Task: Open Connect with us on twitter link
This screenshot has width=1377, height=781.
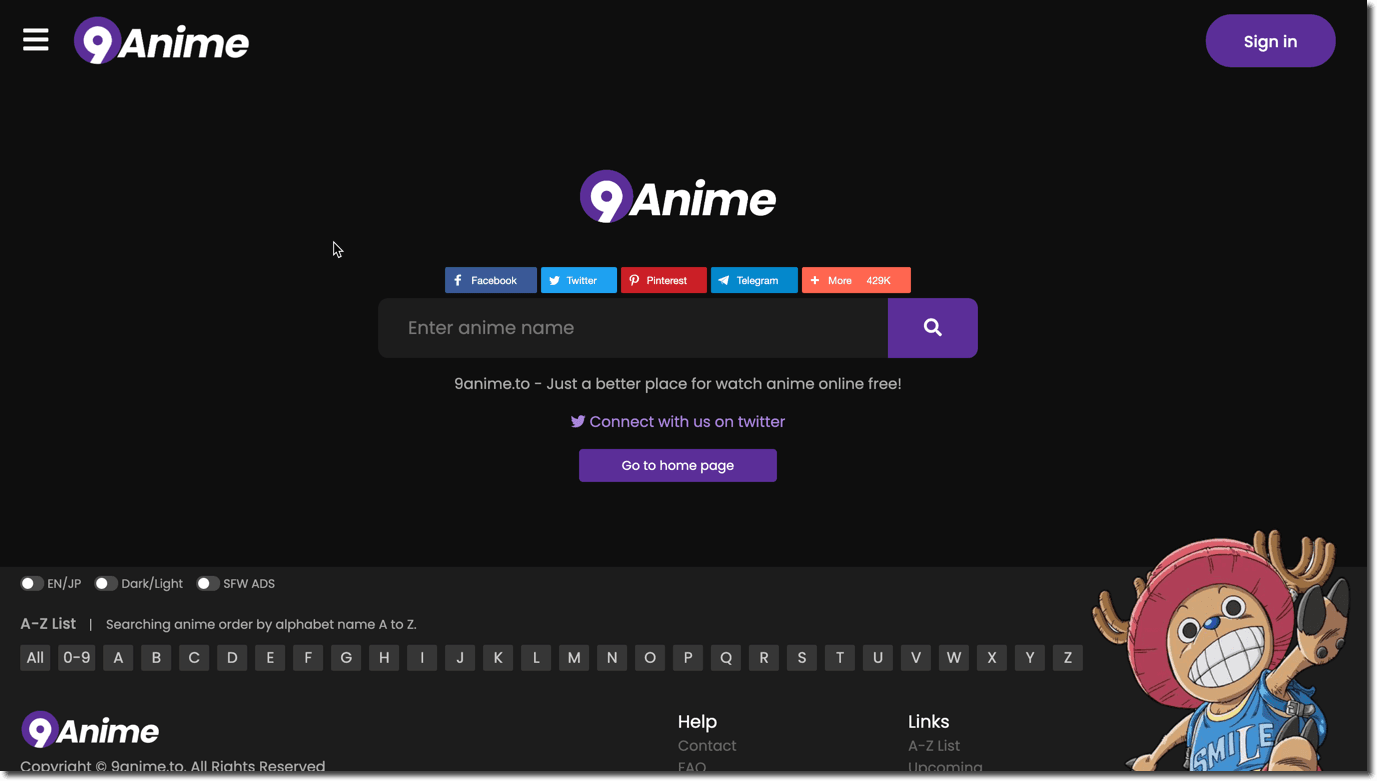Action: pos(678,422)
